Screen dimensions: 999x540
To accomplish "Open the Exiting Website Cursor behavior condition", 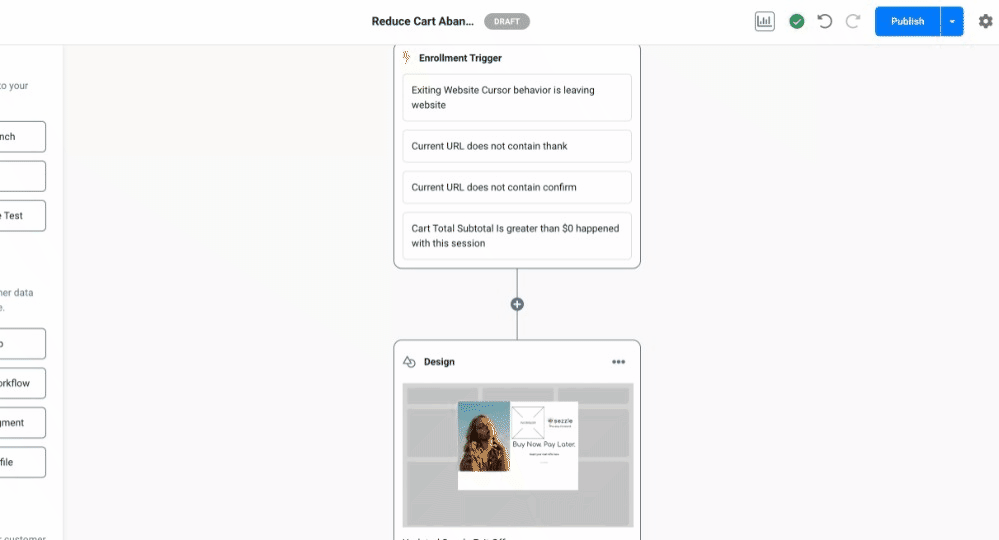I will 517,97.
